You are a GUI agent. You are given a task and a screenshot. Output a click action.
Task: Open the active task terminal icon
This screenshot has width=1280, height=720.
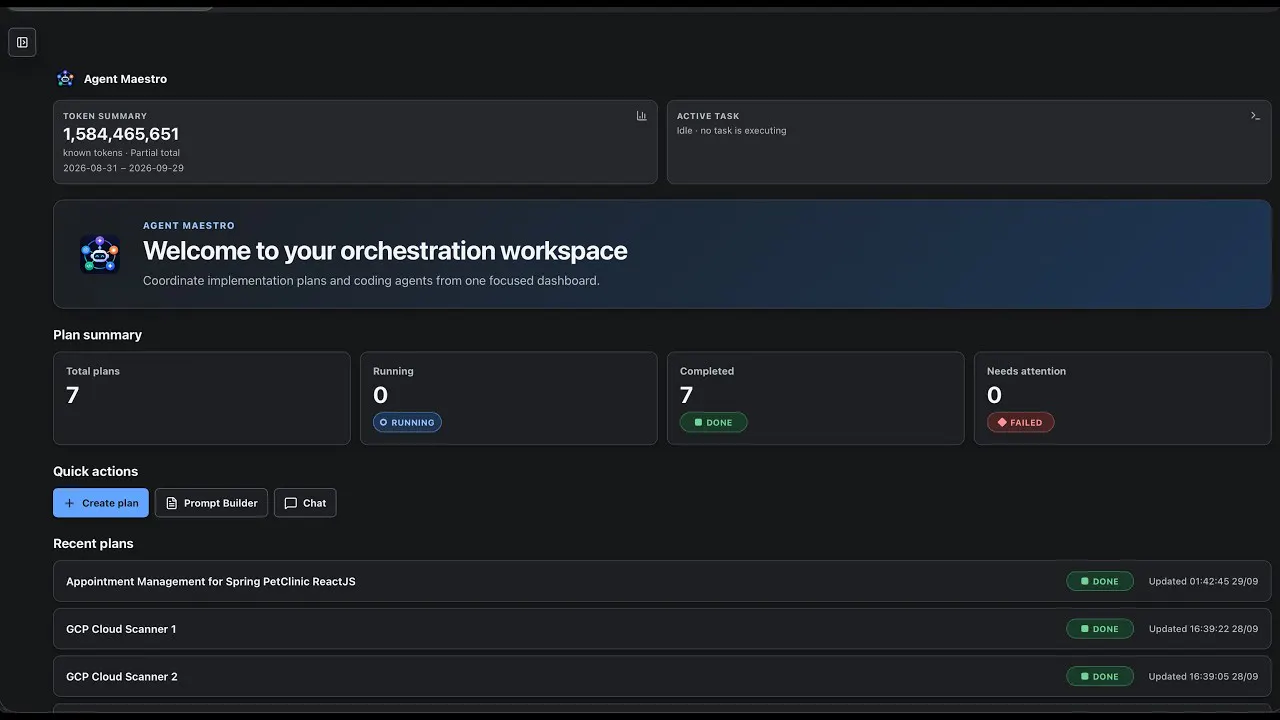(1255, 116)
